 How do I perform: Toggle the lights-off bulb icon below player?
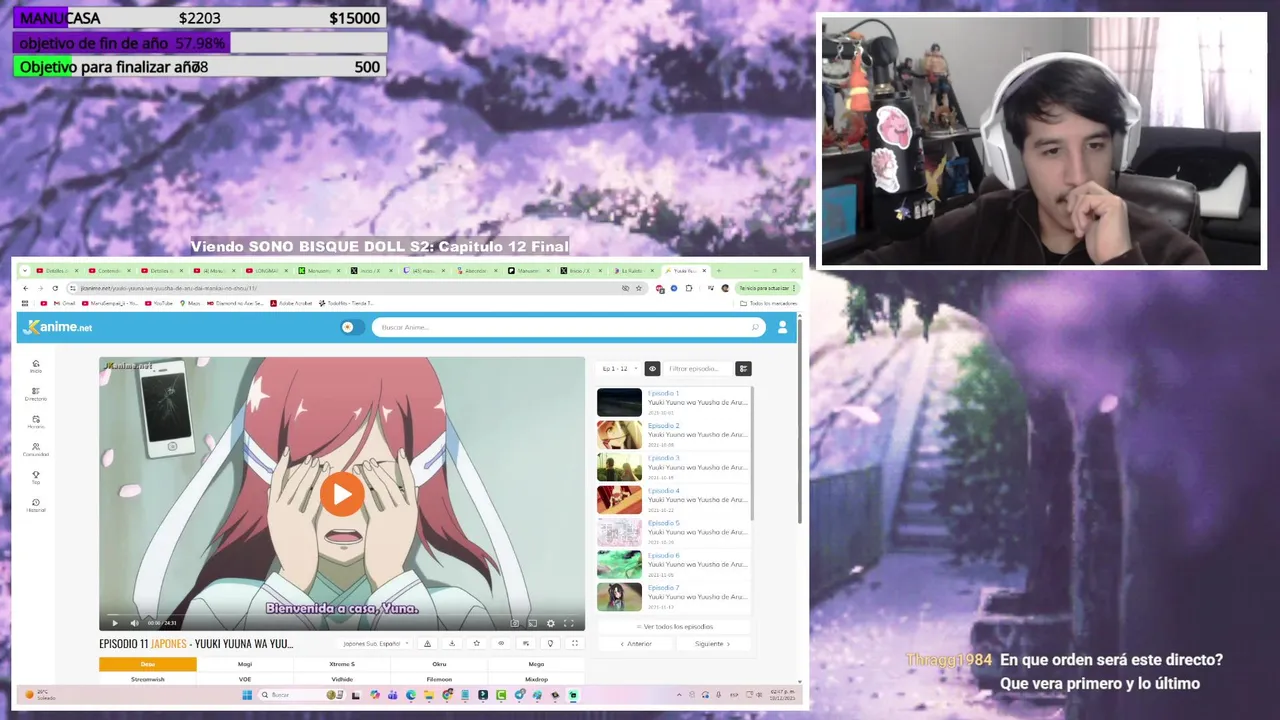pos(550,644)
